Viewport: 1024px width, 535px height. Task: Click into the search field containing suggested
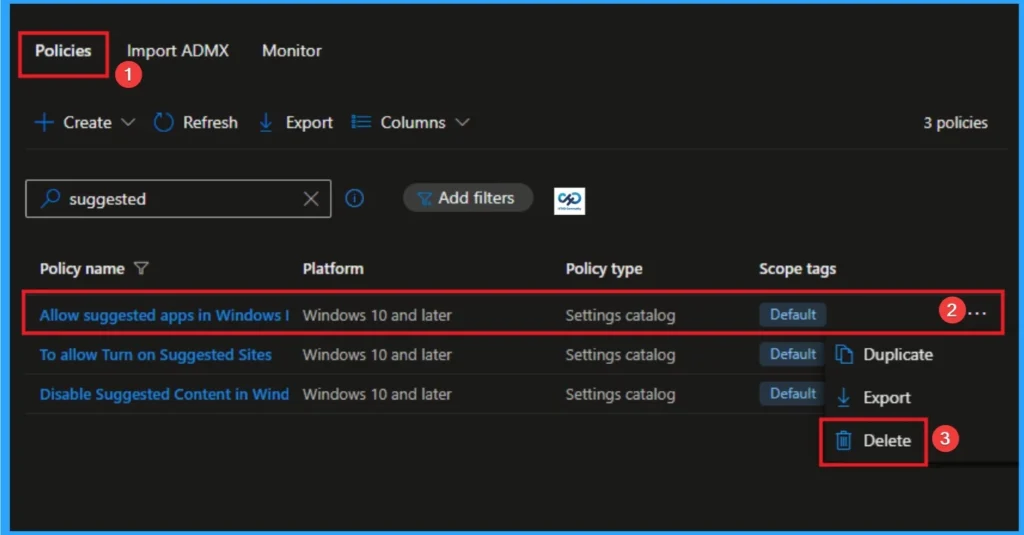pyautogui.click(x=178, y=199)
